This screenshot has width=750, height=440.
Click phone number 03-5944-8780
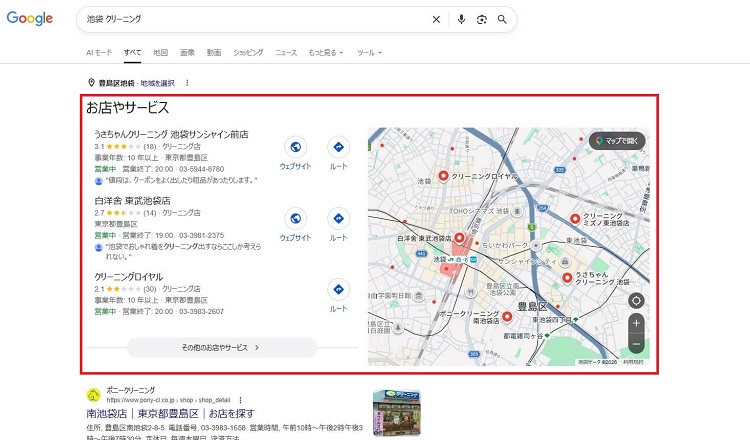click(x=201, y=169)
